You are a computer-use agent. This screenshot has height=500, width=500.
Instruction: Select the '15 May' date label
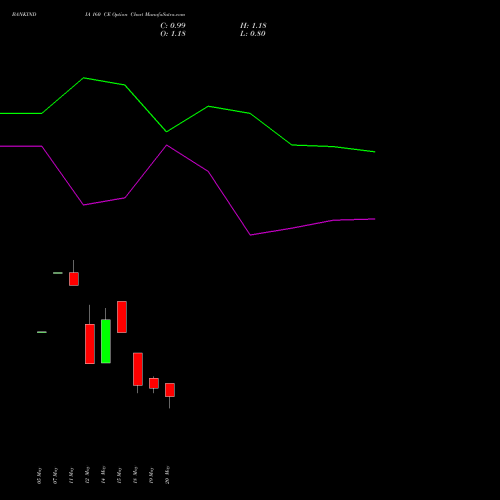(119, 476)
